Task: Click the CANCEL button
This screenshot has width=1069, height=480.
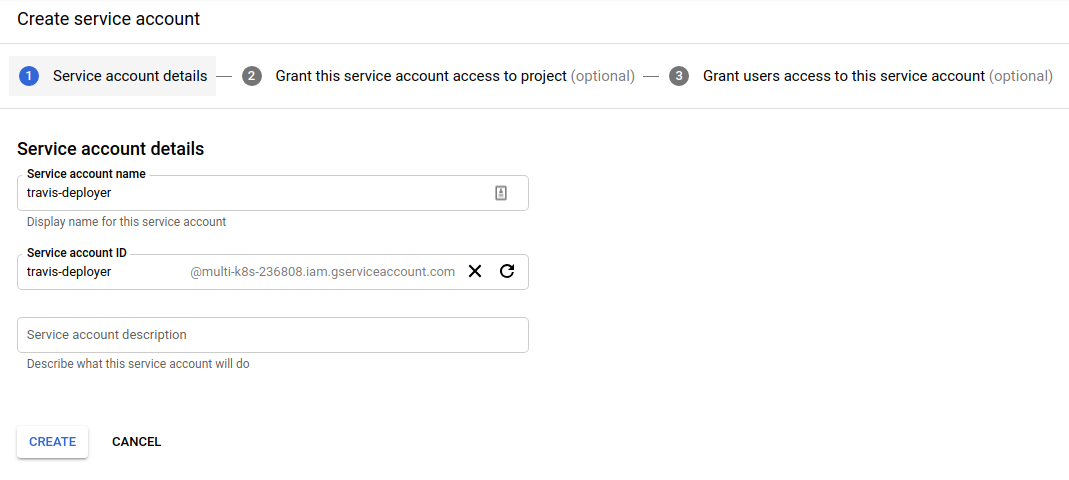Action: [136, 442]
